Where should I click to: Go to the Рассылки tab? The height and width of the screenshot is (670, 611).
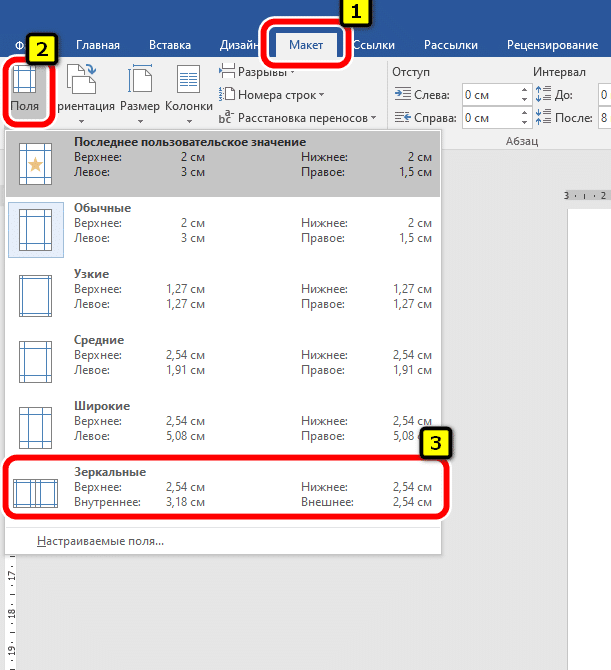[x=450, y=45]
